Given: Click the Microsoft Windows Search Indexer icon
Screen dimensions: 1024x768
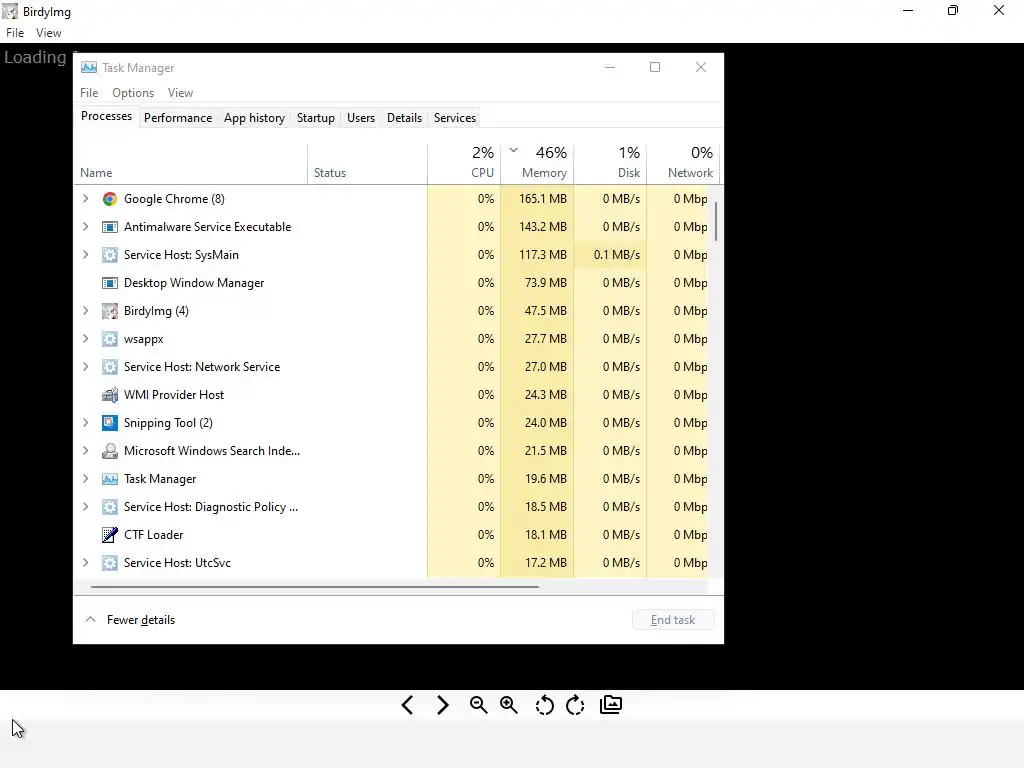Looking at the screenshot, I should (110, 451).
